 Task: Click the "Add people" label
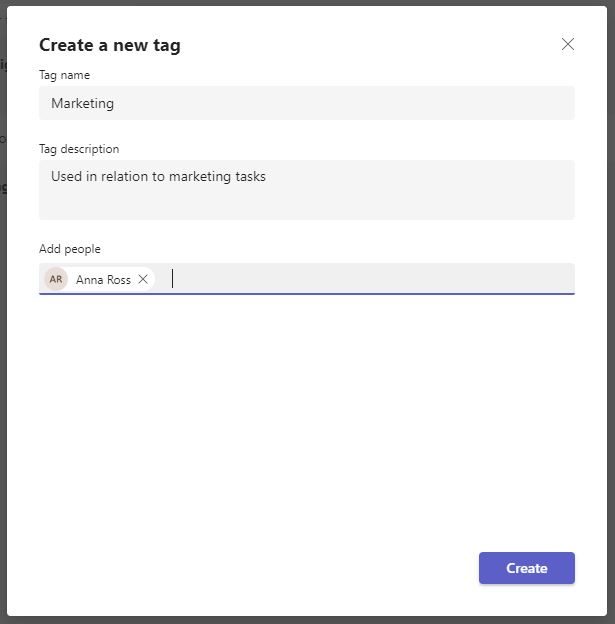coord(70,249)
